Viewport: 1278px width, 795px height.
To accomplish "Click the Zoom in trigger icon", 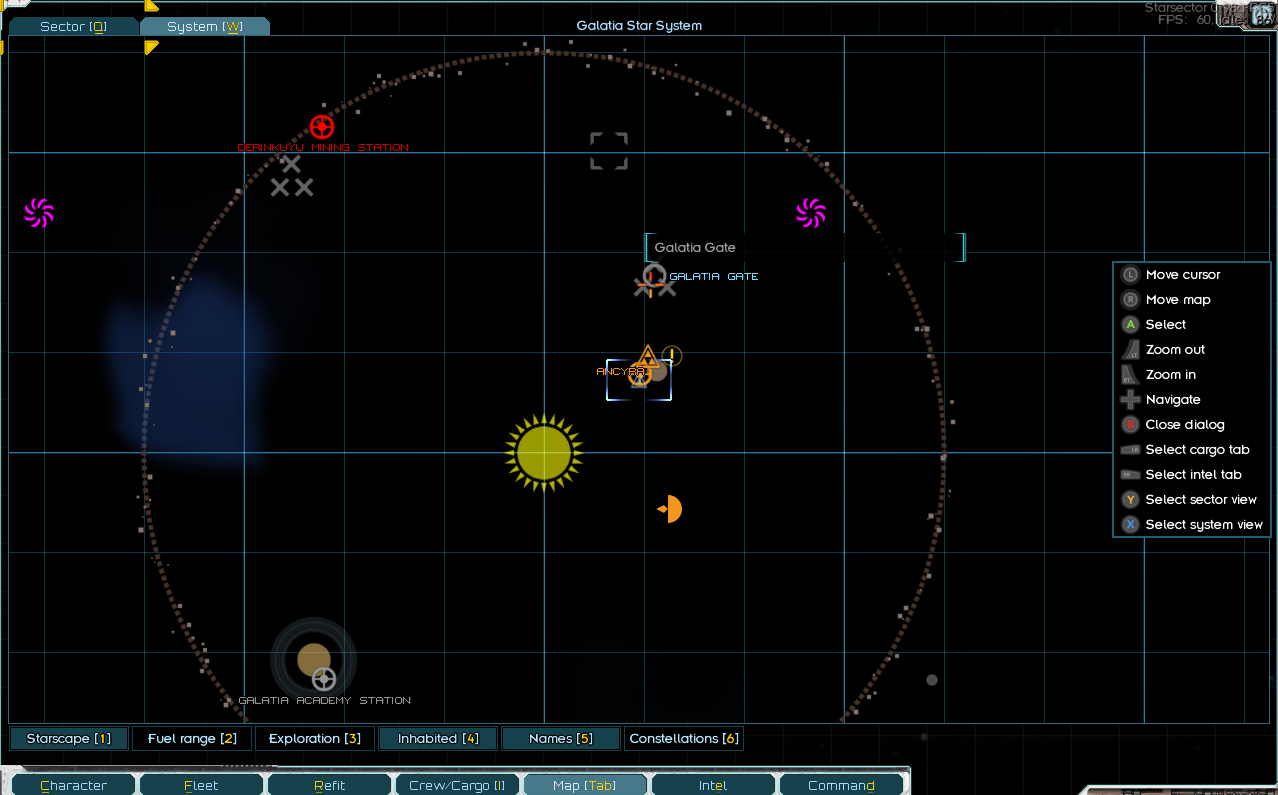I will point(1130,374).
